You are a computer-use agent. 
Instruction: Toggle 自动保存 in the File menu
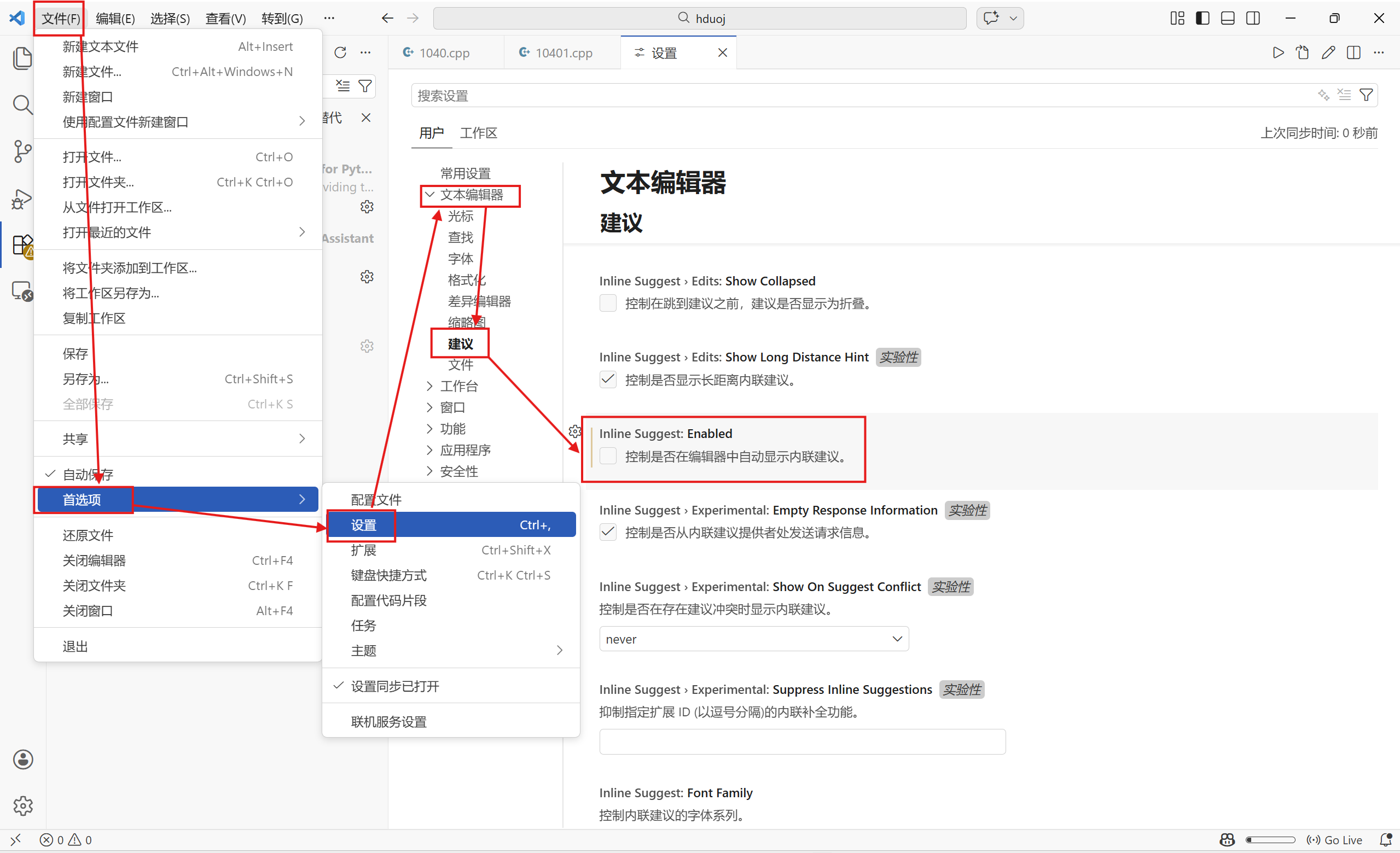[178, 474]
